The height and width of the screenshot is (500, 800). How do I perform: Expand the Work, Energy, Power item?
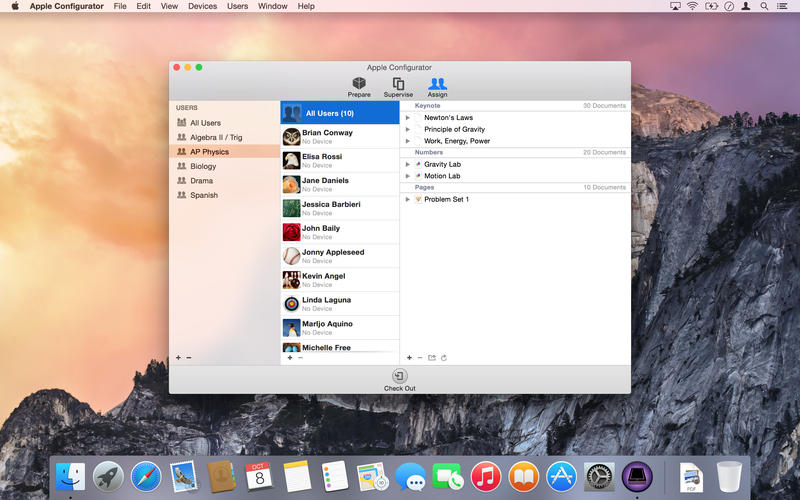(x=407, y=141)
